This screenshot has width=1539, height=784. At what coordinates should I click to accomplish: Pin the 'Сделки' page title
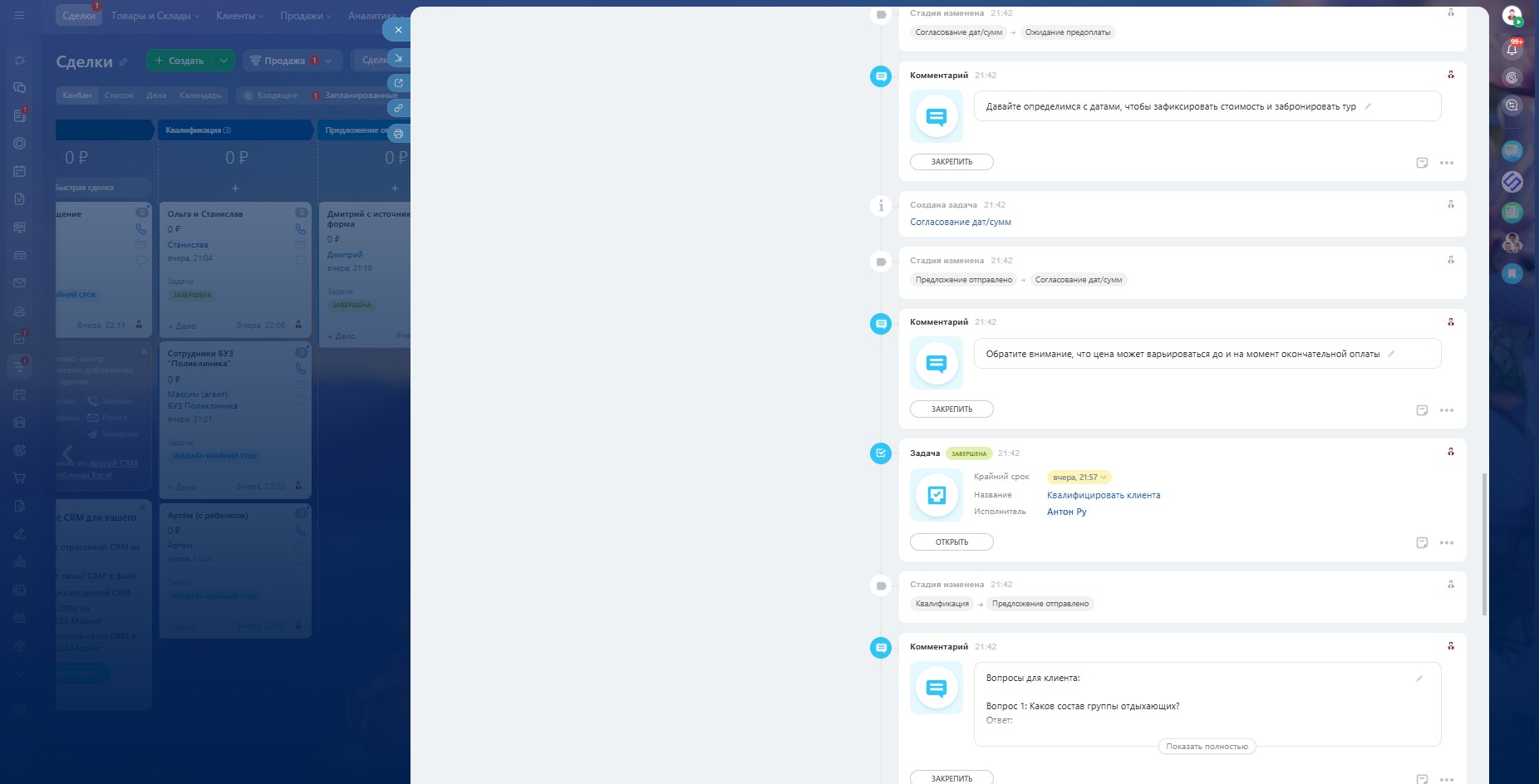(123, 62)
